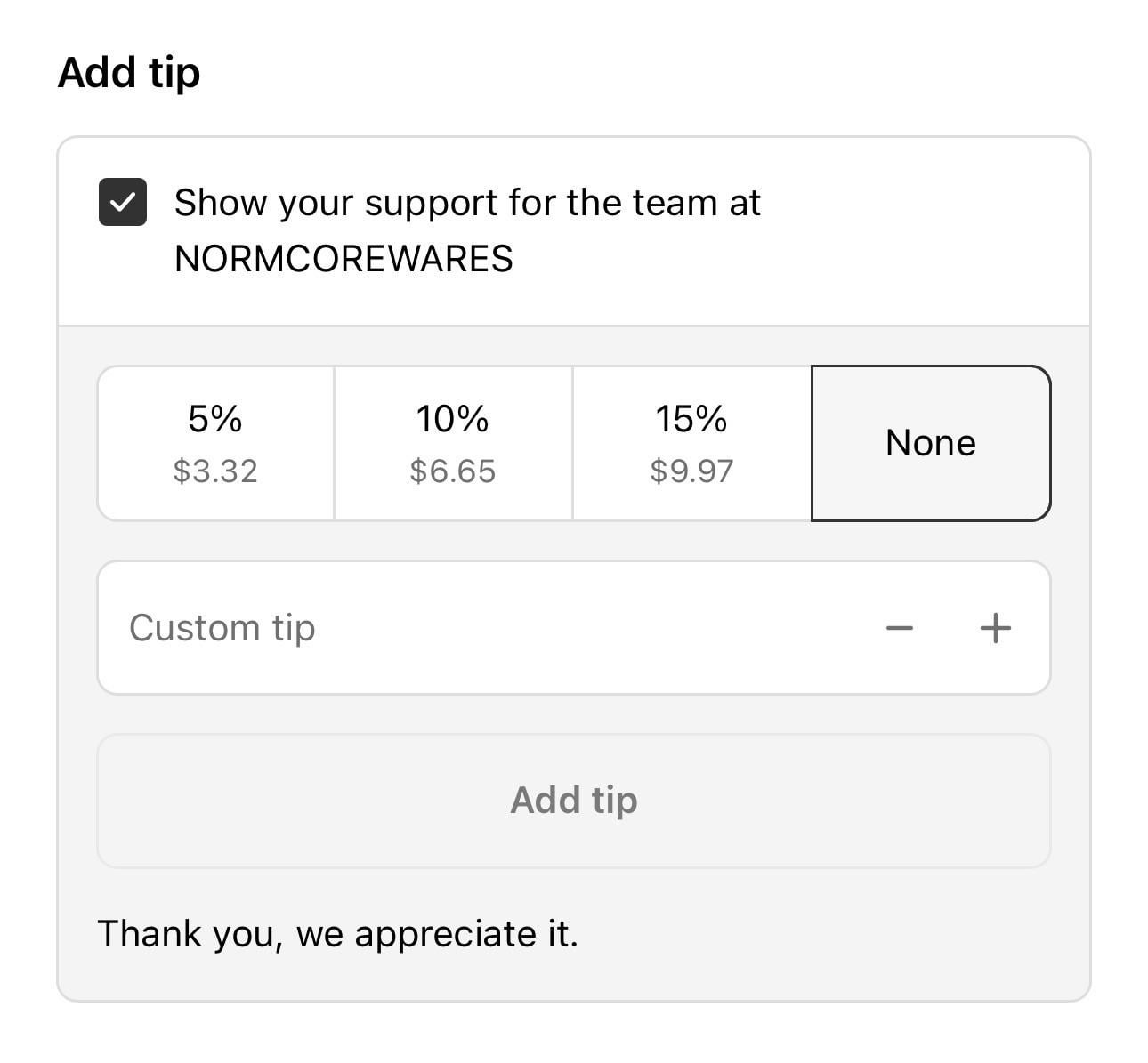Click 'Thank you, we appreciate it.' message
1148x1063 pixels.
(x=338, y=934)
